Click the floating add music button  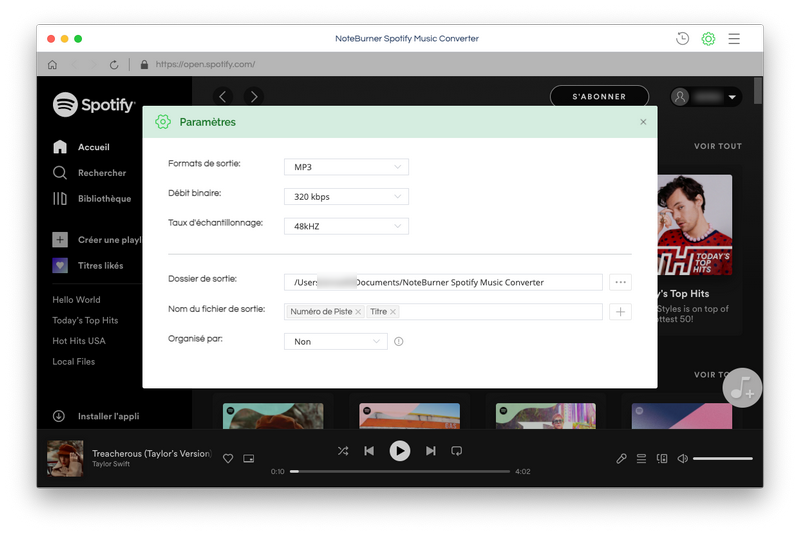742,388
